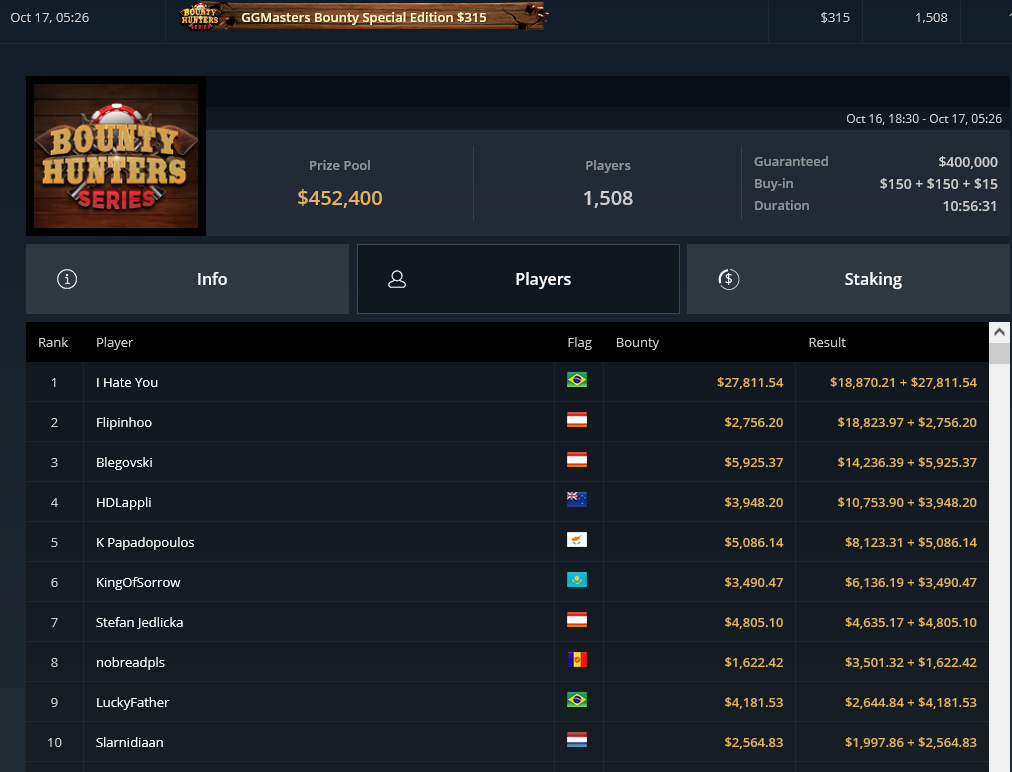The image size is (1012, 772).
Task: Click the scrollbar up arrow
Action: [999, 332]
